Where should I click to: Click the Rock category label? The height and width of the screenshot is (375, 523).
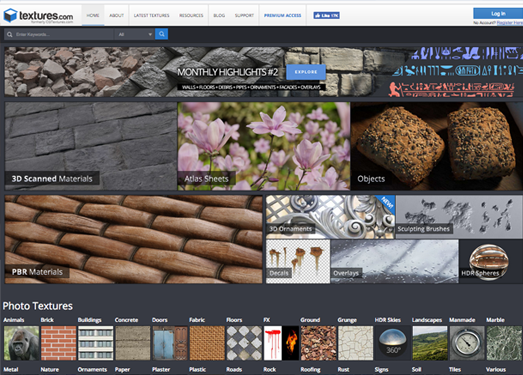270,369
